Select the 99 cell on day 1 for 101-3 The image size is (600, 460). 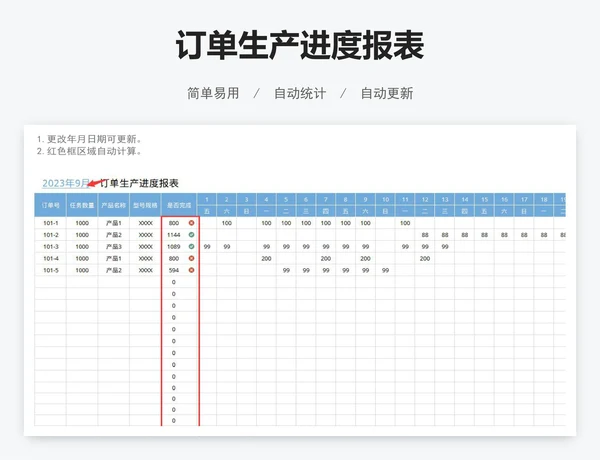[207, 247]
